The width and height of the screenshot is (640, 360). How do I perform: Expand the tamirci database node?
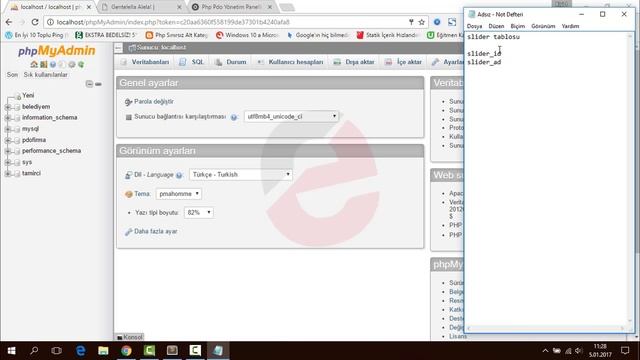[x=8, y=173]
